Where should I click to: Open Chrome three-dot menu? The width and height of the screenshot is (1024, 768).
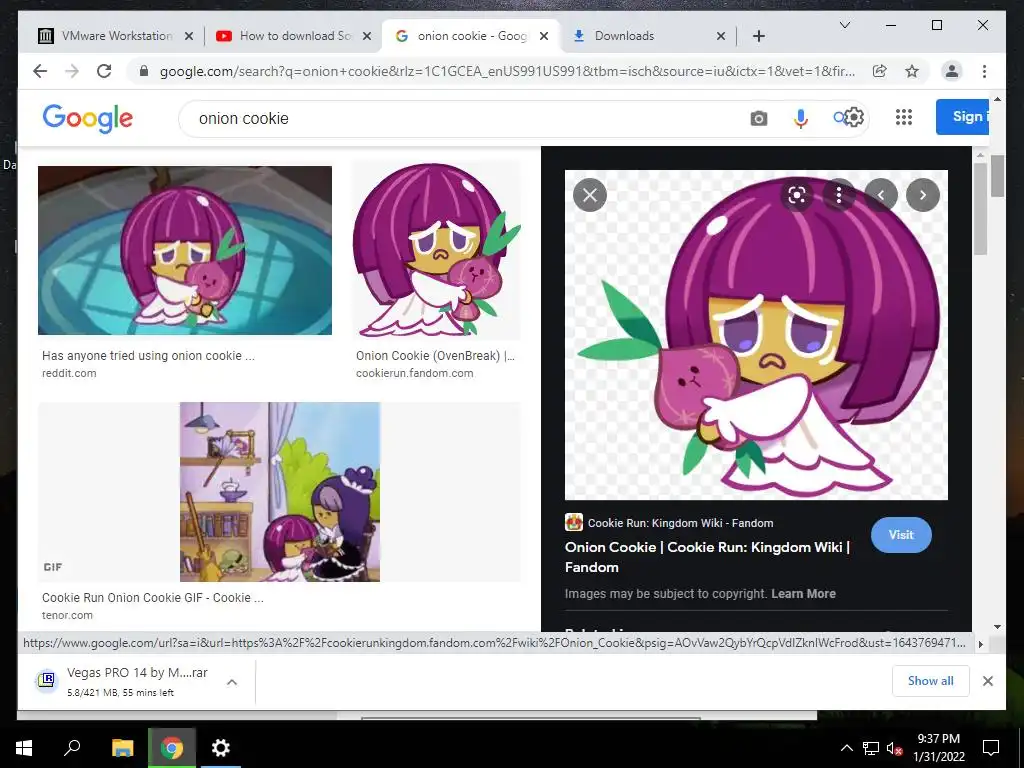click(984, 71)
